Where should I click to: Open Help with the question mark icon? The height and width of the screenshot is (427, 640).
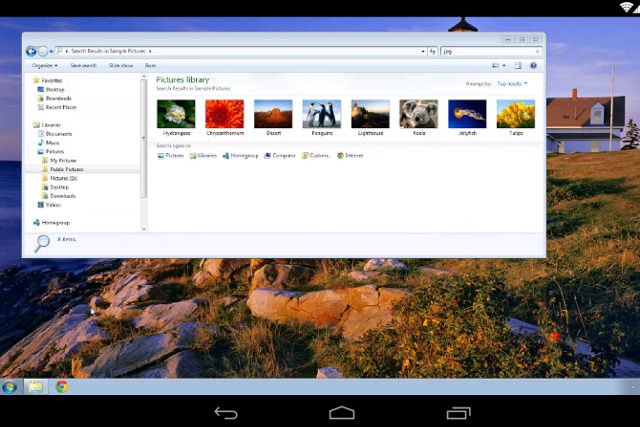coord(533,65)
